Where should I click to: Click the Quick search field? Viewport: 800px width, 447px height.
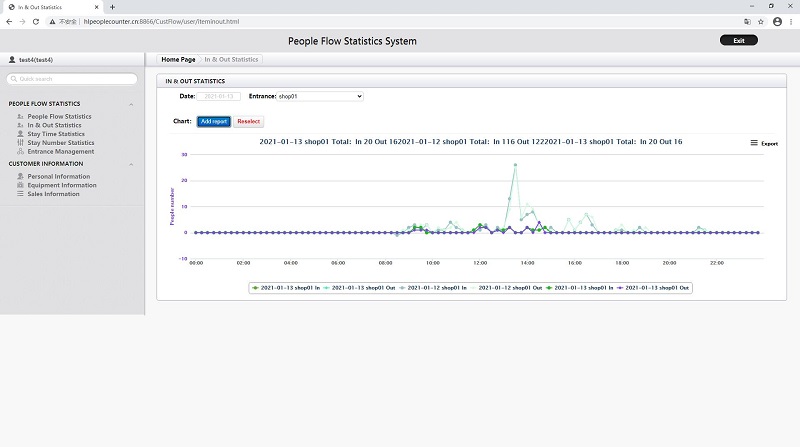click(x=72, y=79)
